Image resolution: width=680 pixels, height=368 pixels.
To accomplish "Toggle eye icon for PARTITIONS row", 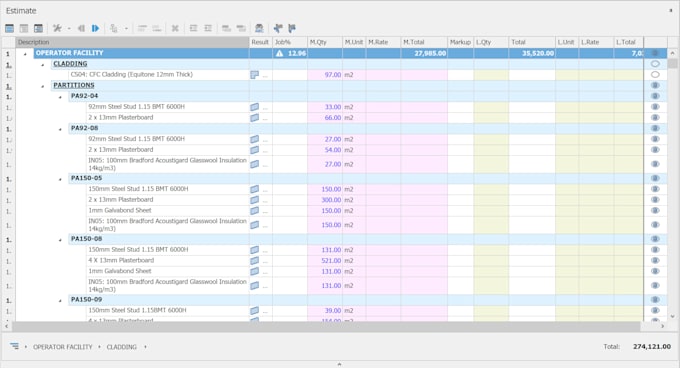I will 655,85.
